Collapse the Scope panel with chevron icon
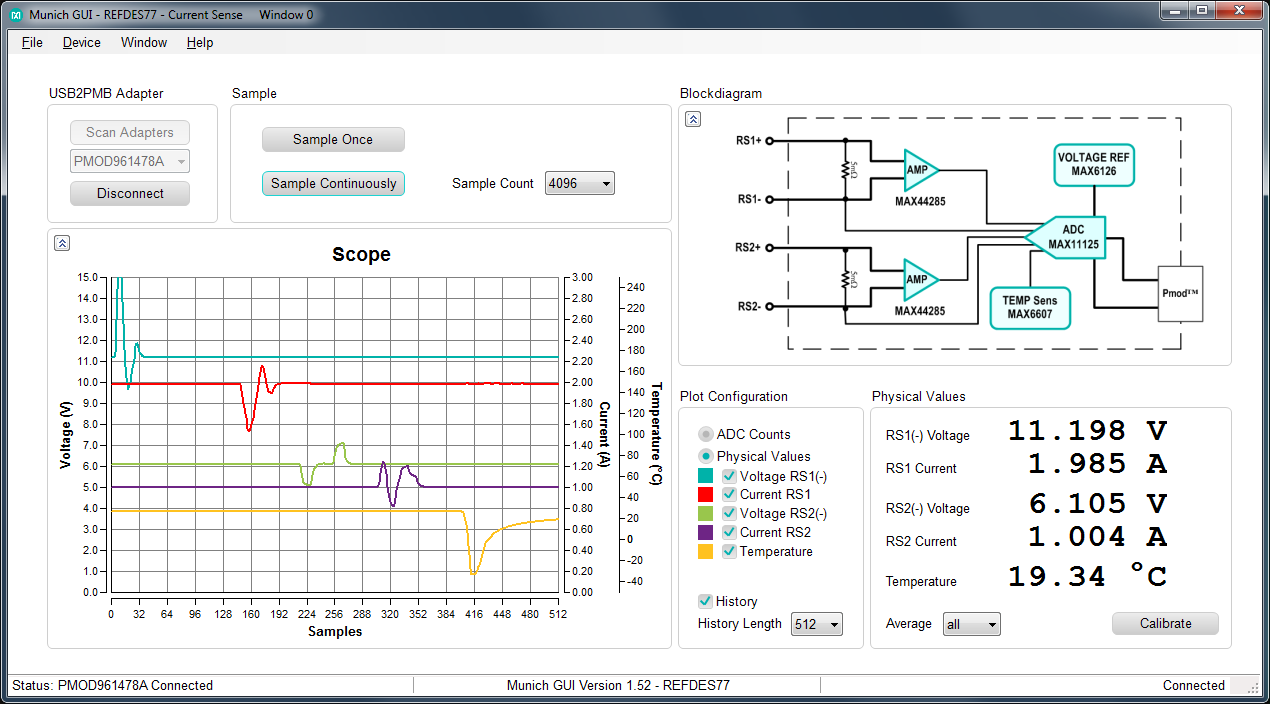Screen dimensions: 1270x704 click(x=62, y=243)
